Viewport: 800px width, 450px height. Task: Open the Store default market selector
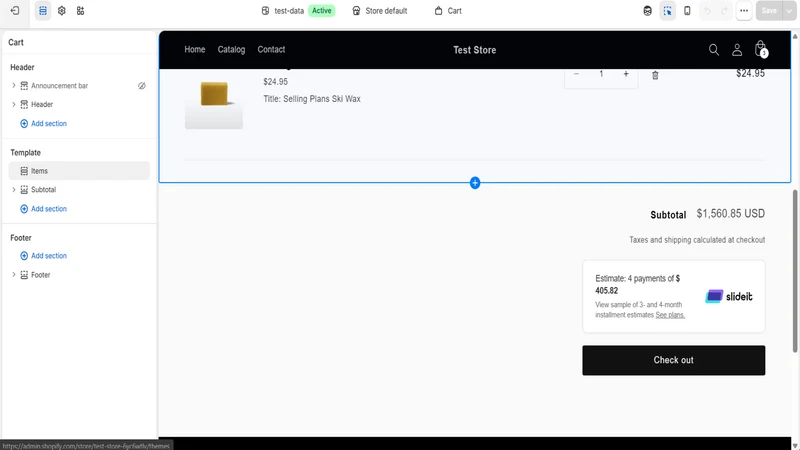click(380, 11)
